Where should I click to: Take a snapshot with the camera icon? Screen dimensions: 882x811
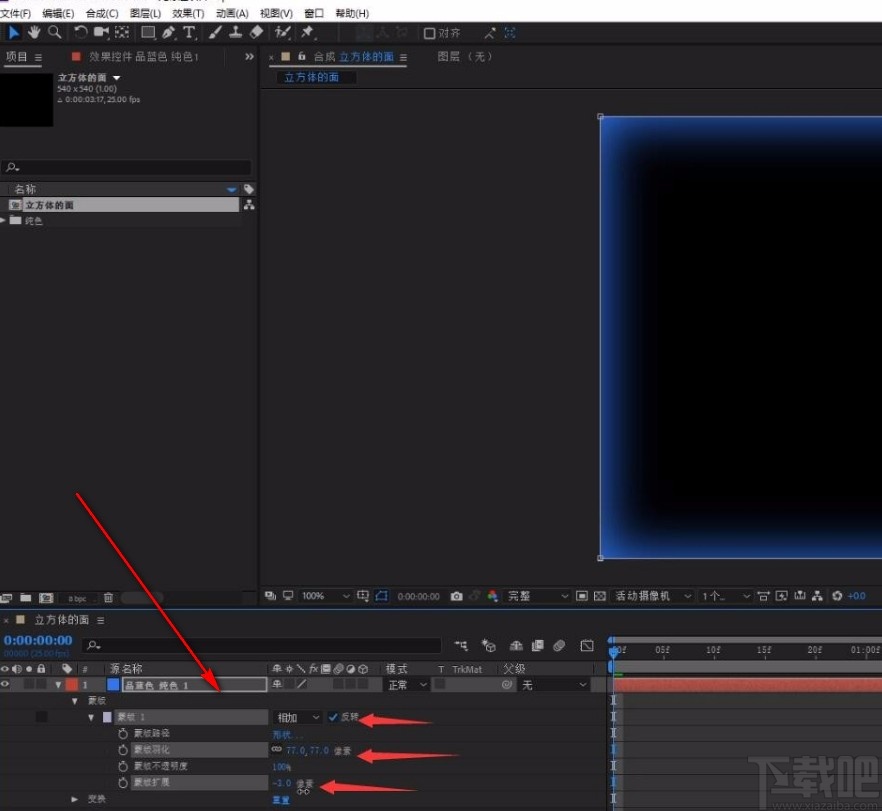click(456, 595)
